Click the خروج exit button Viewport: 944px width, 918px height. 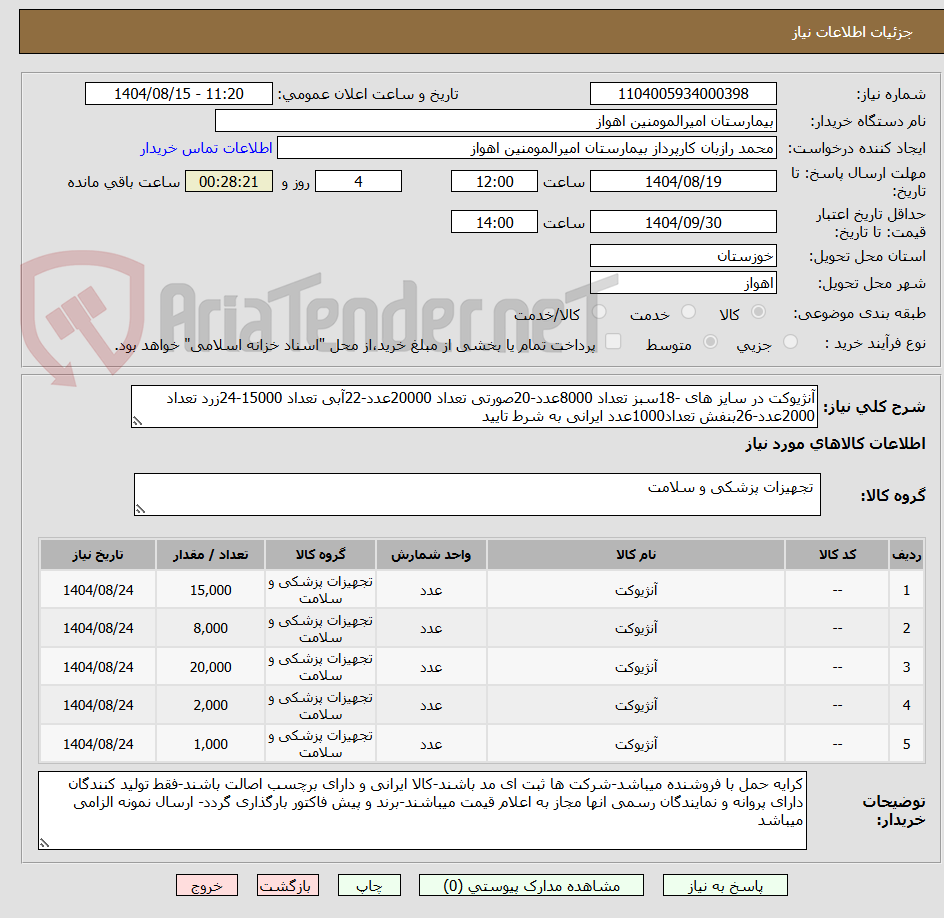click(x=207, y=885)
